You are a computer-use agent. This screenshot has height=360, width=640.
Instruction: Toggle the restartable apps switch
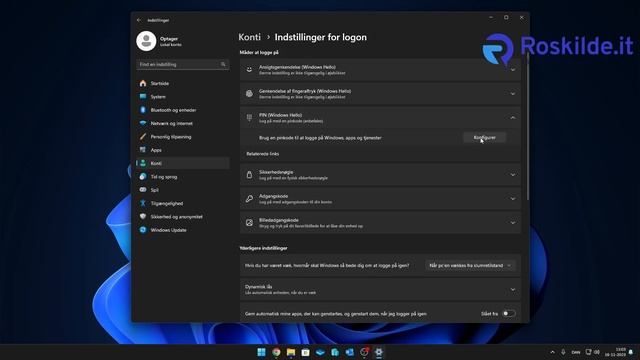(509, 313)
